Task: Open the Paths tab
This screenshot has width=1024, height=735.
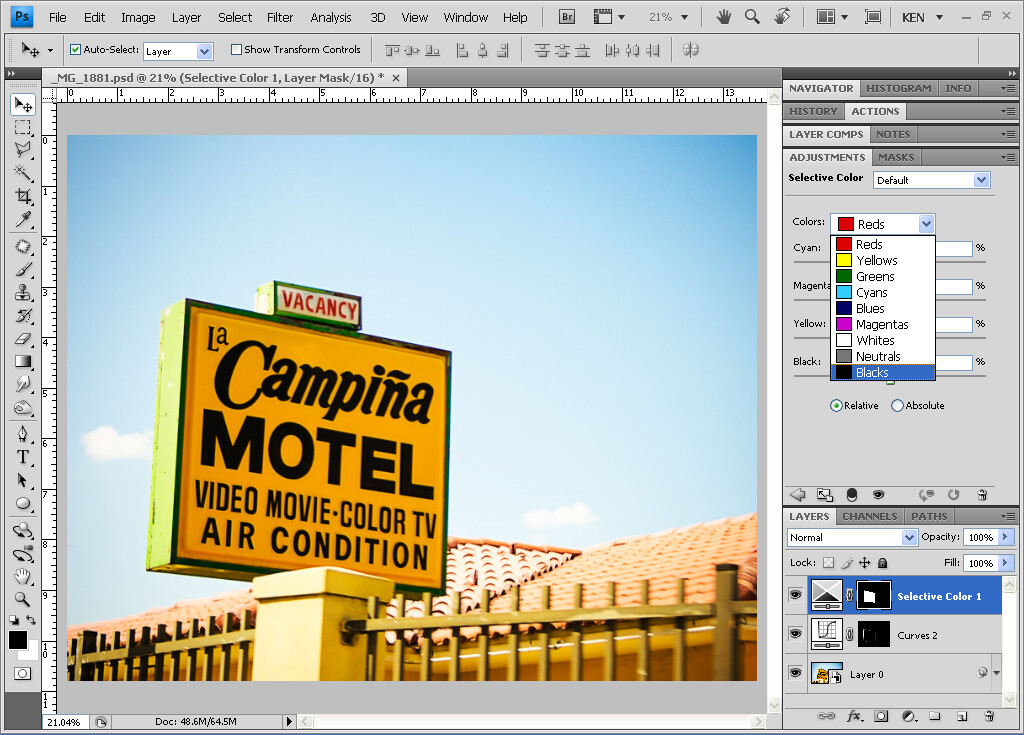Action: pyautogui.click(x=929, y=516)
